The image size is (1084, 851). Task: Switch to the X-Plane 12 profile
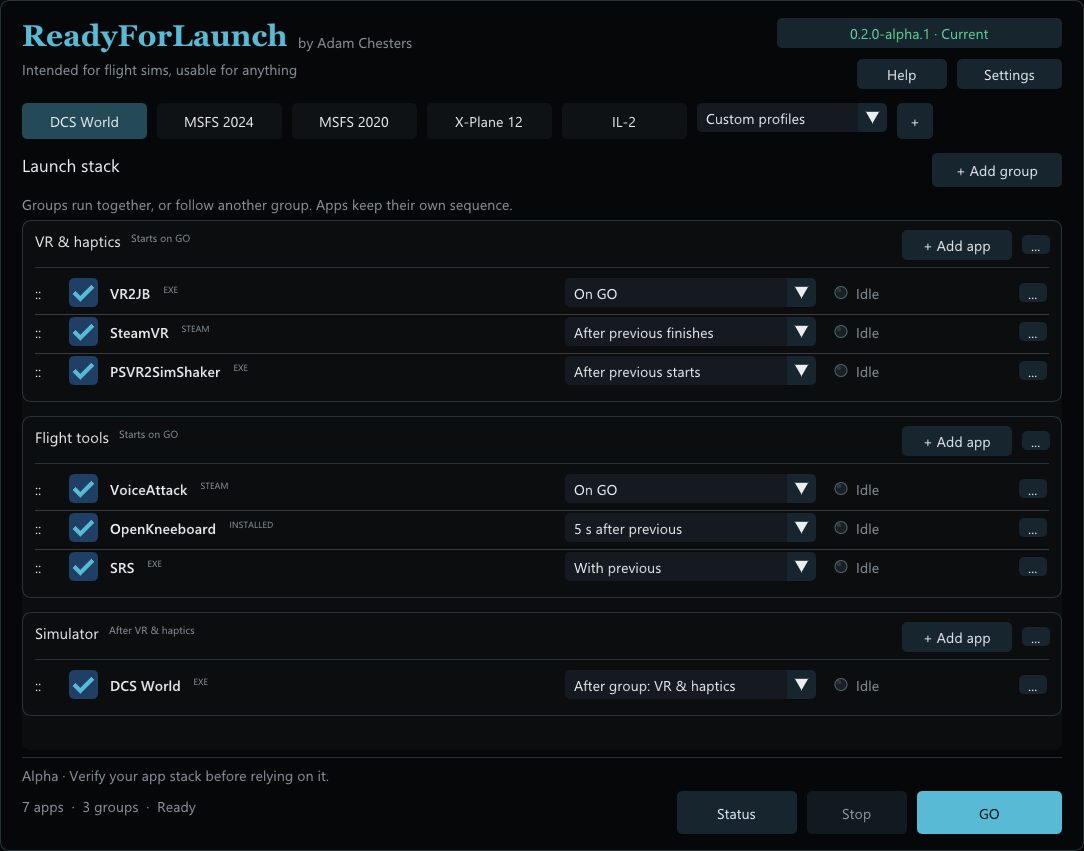488,122
